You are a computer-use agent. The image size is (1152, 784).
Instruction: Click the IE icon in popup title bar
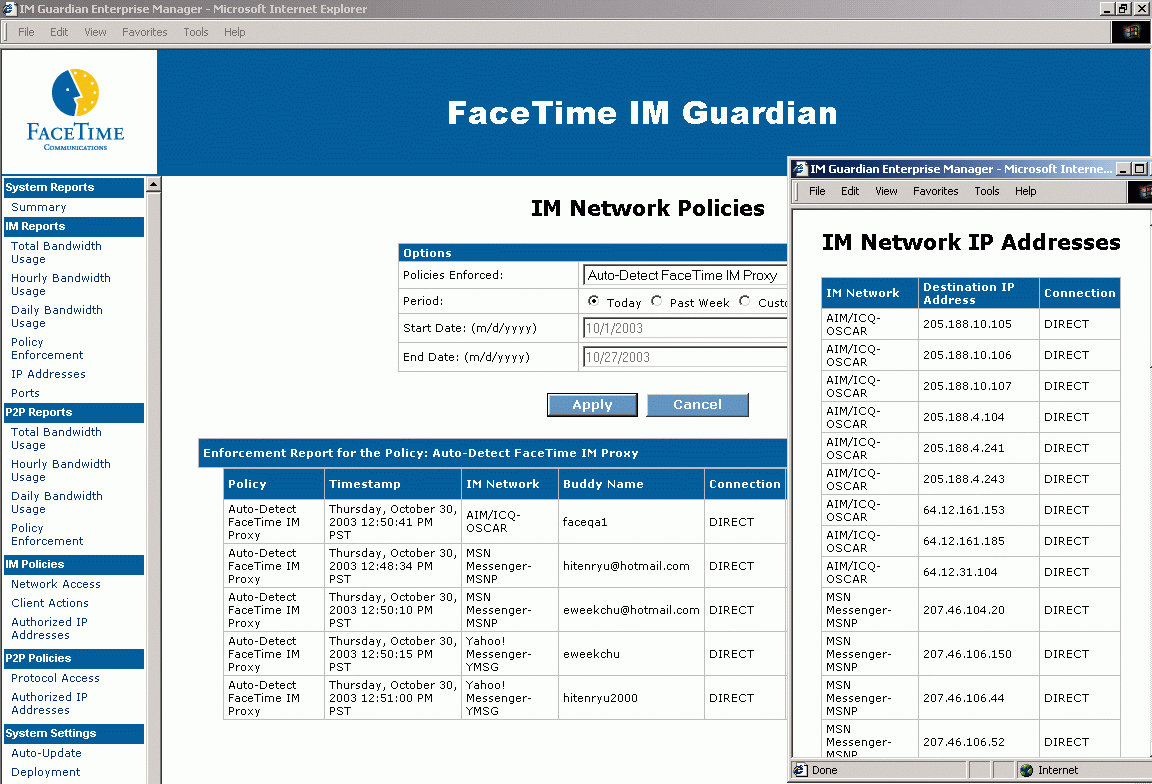coord(799,169)
